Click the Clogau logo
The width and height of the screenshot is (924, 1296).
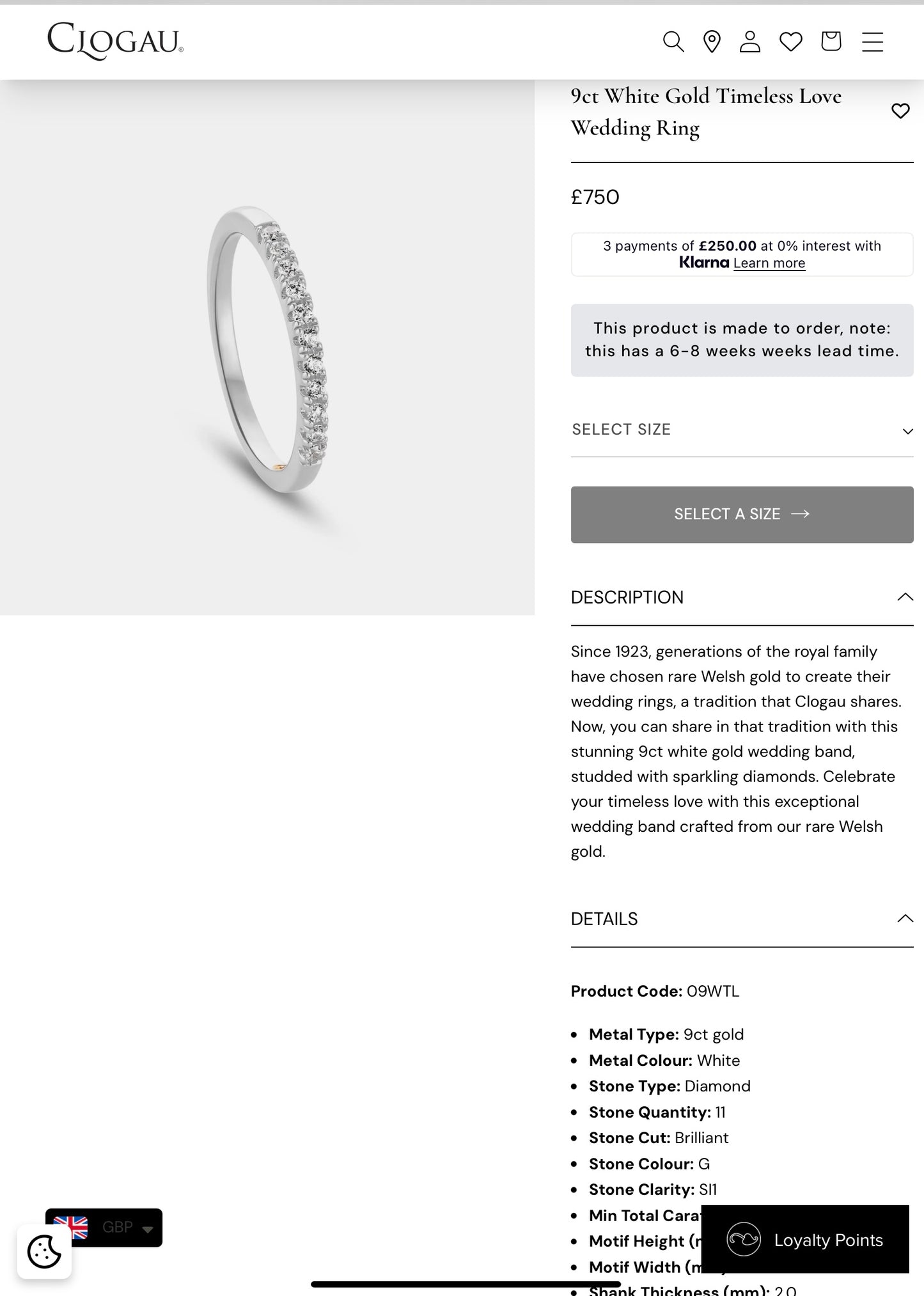(x=115, y=41)
